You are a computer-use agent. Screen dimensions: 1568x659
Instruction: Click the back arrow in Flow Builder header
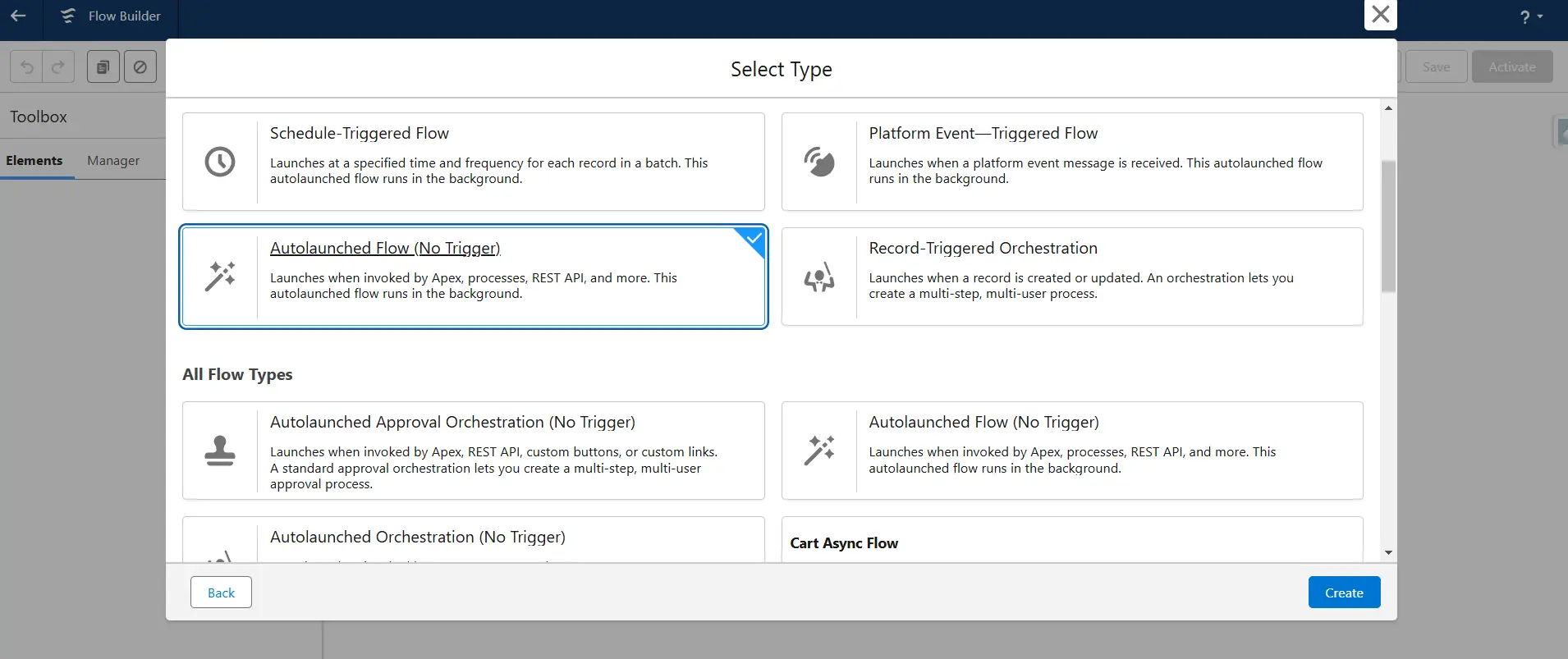[x=19, y=16]
